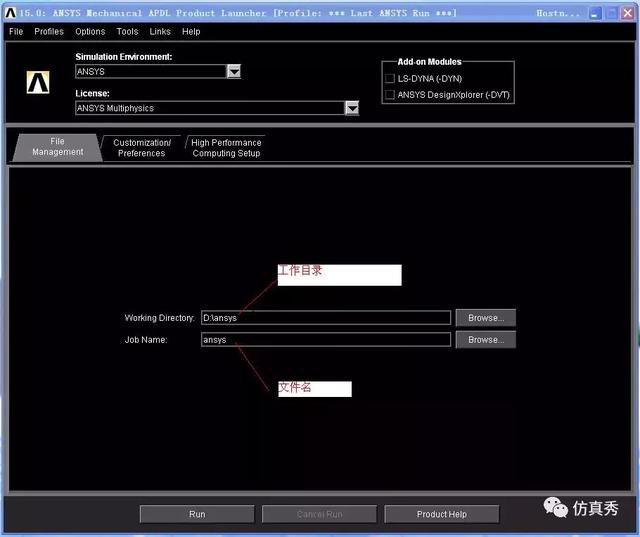Open the Links menu
The height and width of the screenshot is (537, 640).
(160, 31)
